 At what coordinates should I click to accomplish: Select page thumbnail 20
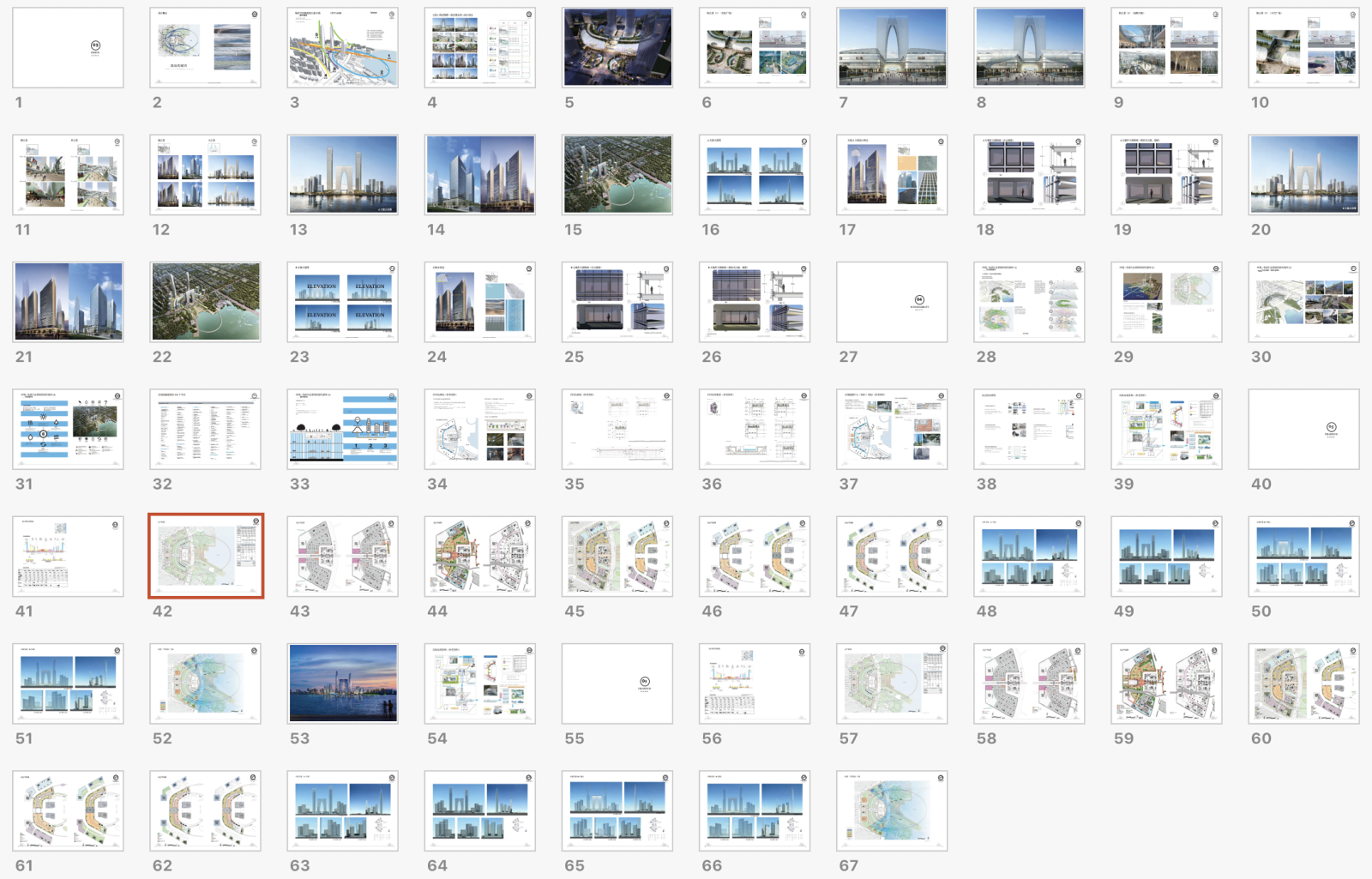pos(1303,175)
